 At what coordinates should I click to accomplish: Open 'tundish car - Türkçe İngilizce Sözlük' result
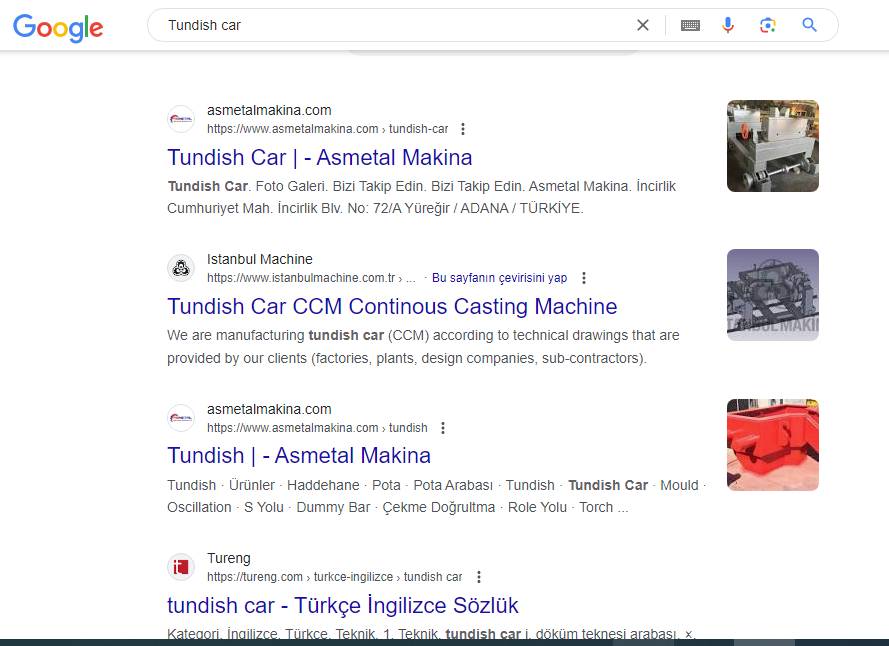click(342, 605)
